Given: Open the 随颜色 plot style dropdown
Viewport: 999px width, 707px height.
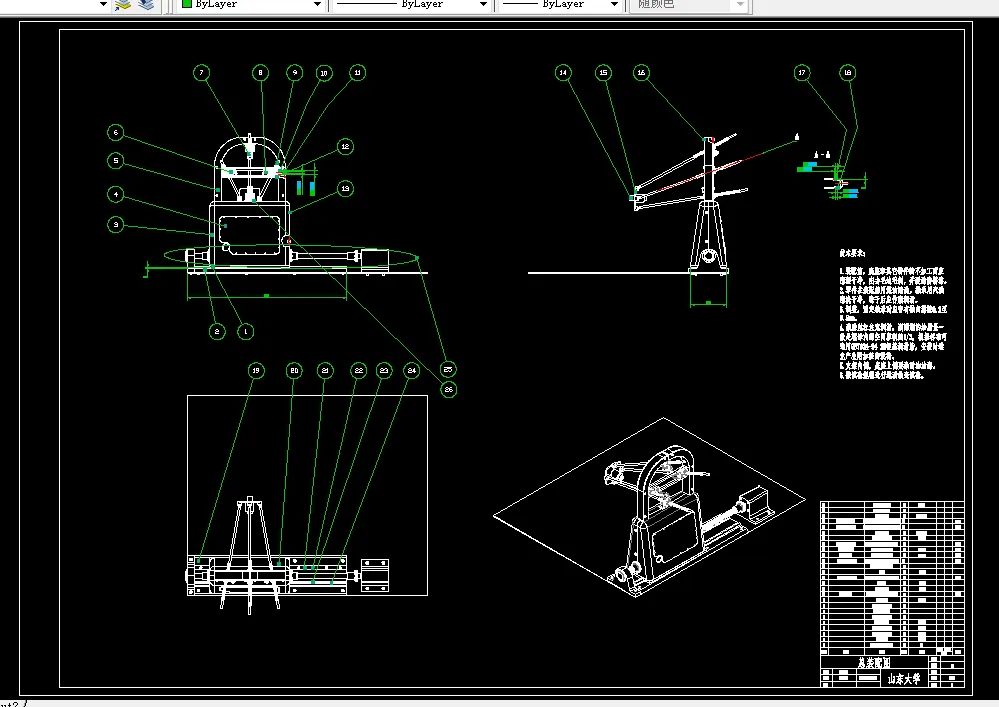Looking at the screenshot, I should pyautogui.click(x=740, y=4).
